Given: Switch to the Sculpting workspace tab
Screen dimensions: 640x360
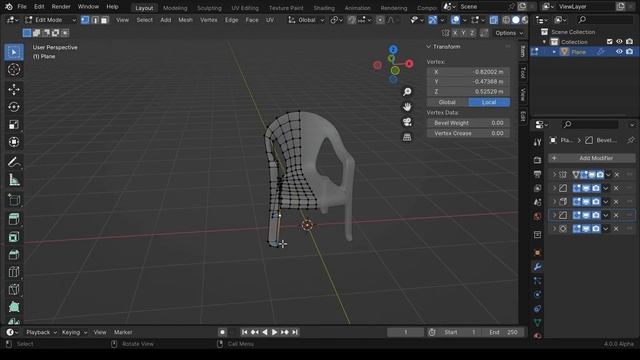Looking at the screenshot, I should 209,8.
